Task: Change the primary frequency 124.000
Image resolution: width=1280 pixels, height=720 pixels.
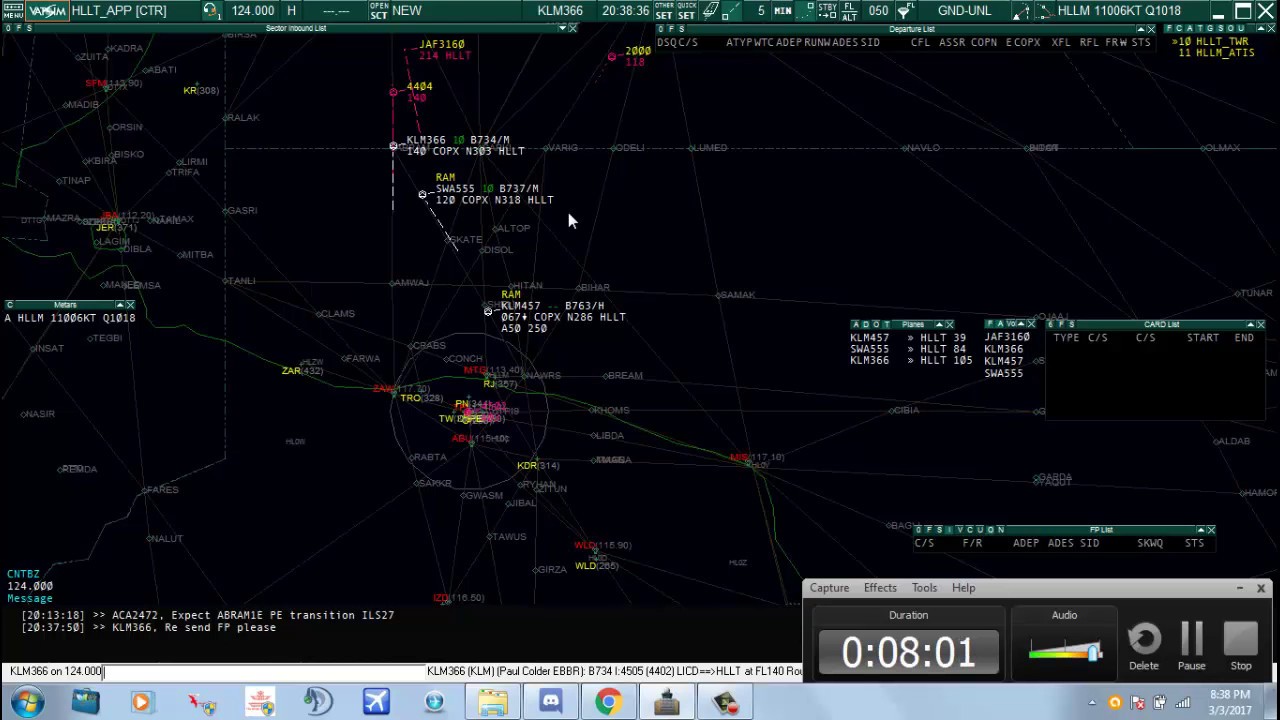Action: (253, 11)
